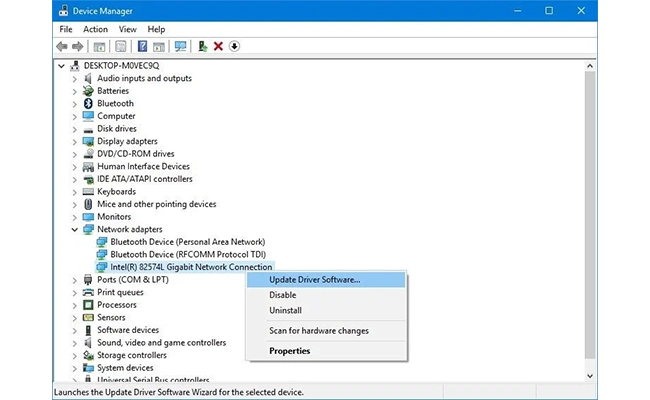The image size is (650, 400).
Task: Click the Disable down-arrow toolbar icon
Action: click(x=234, y=46)
